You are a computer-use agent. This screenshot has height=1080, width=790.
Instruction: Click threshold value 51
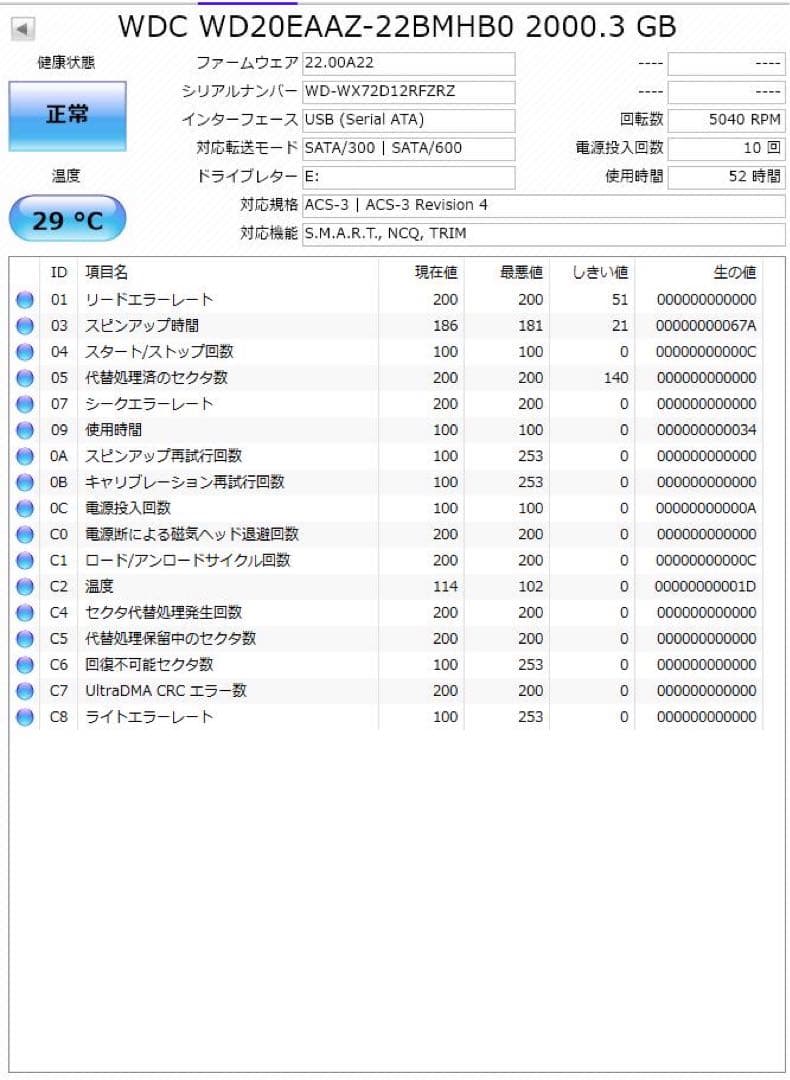(x=620, y=300)
